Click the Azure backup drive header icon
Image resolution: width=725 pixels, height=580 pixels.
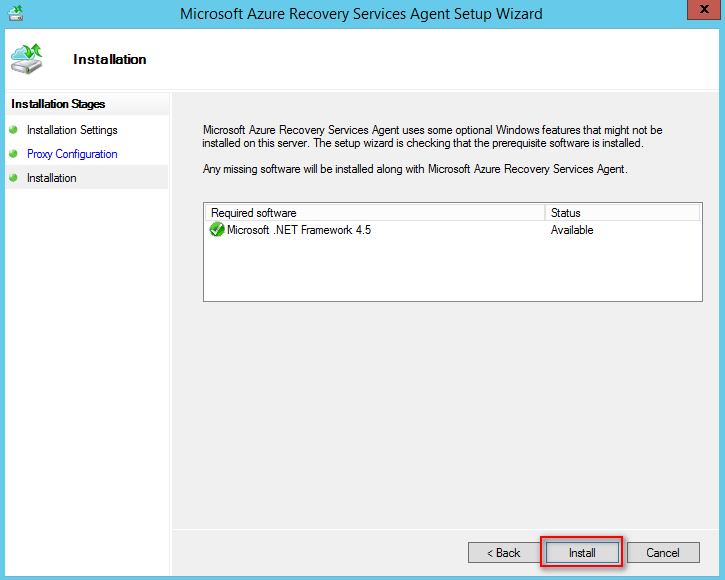click(x=27, y=59)
